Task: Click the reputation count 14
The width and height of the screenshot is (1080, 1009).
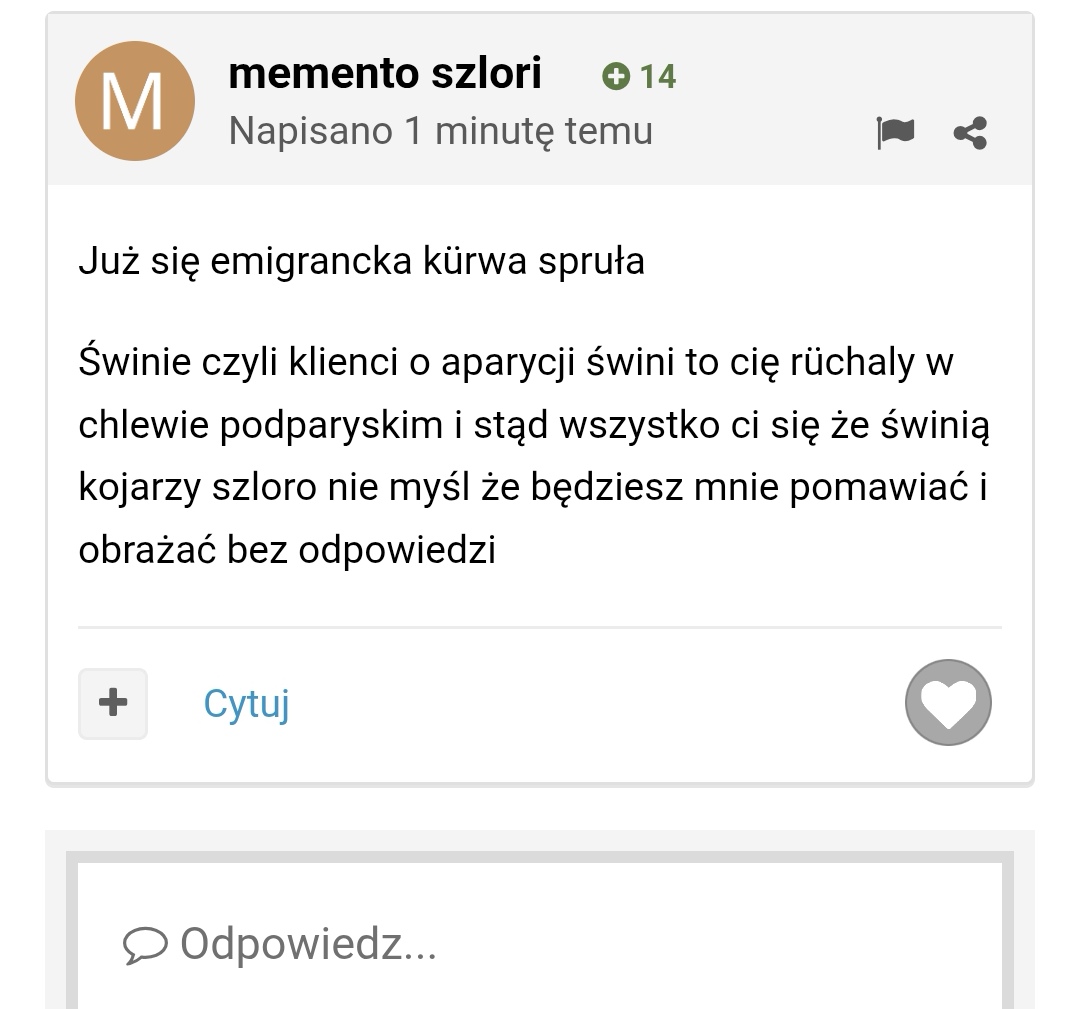Action: [x=658, y=76]
